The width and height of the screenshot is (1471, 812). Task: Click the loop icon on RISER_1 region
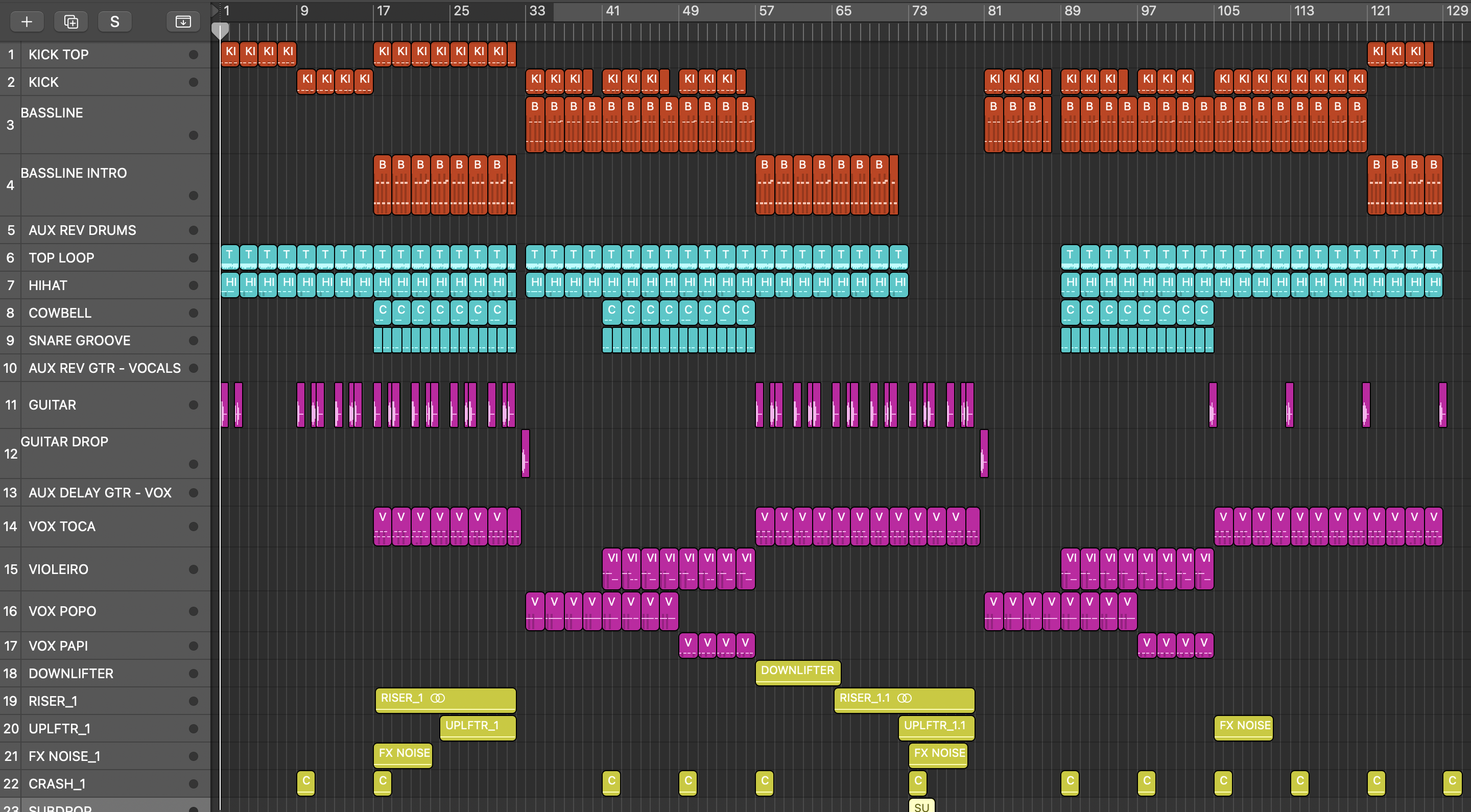437,698
